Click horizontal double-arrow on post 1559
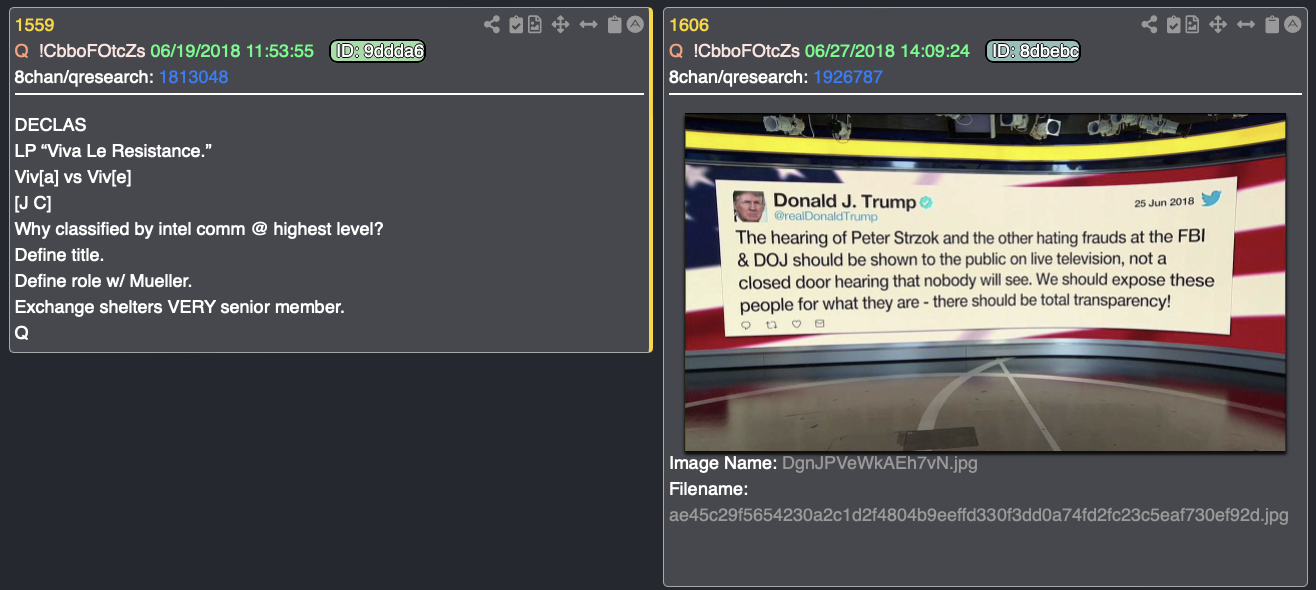The width and height of the screenshot is (1316, 590). 589,25
